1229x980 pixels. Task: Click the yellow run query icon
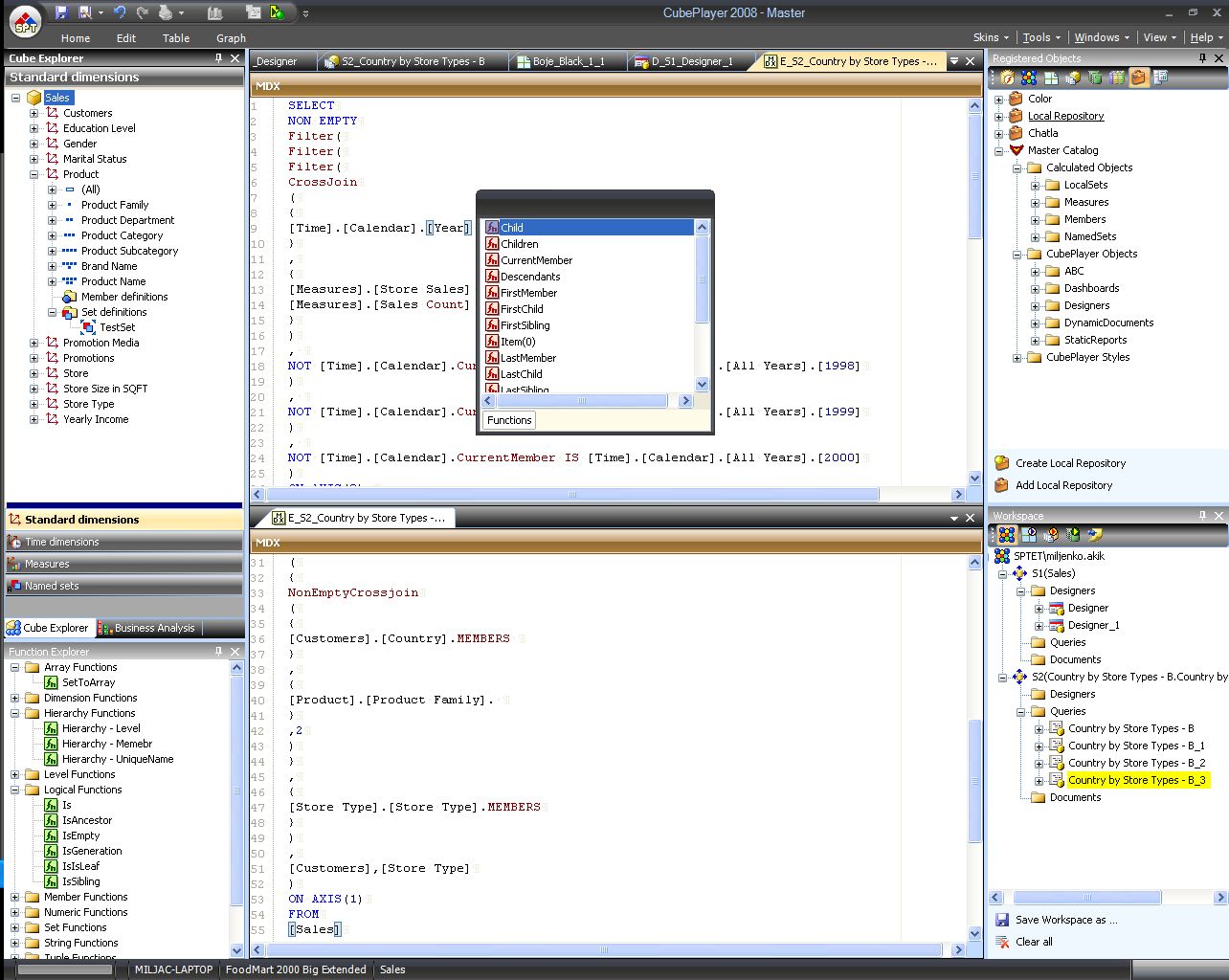click(277, 12)
